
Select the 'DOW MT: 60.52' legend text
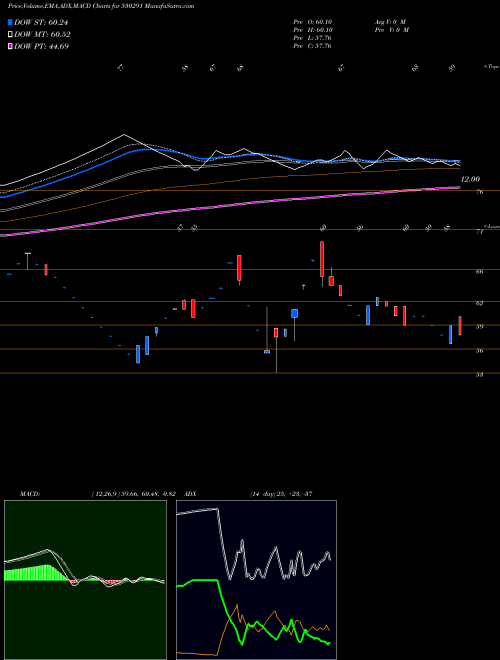point(42,35)
